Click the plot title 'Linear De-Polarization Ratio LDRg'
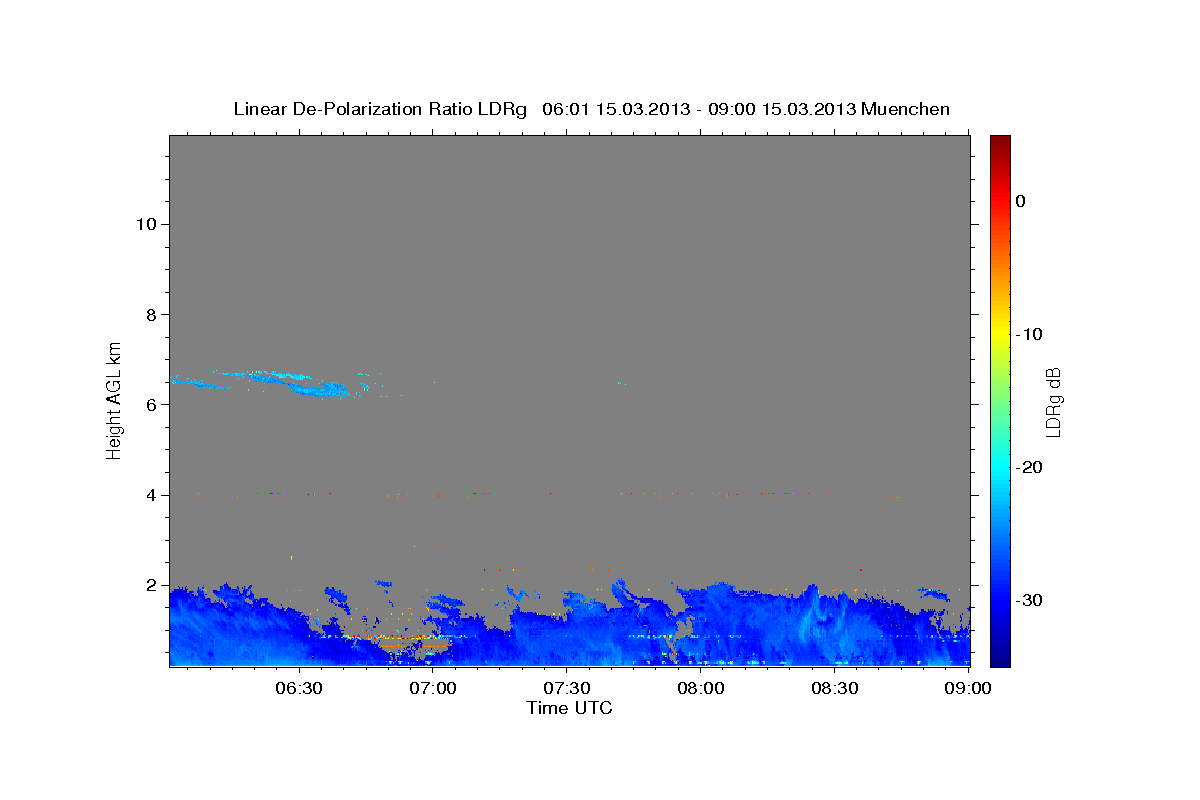Viewport: 1200px width, 800px height. (x=380, y=109)
